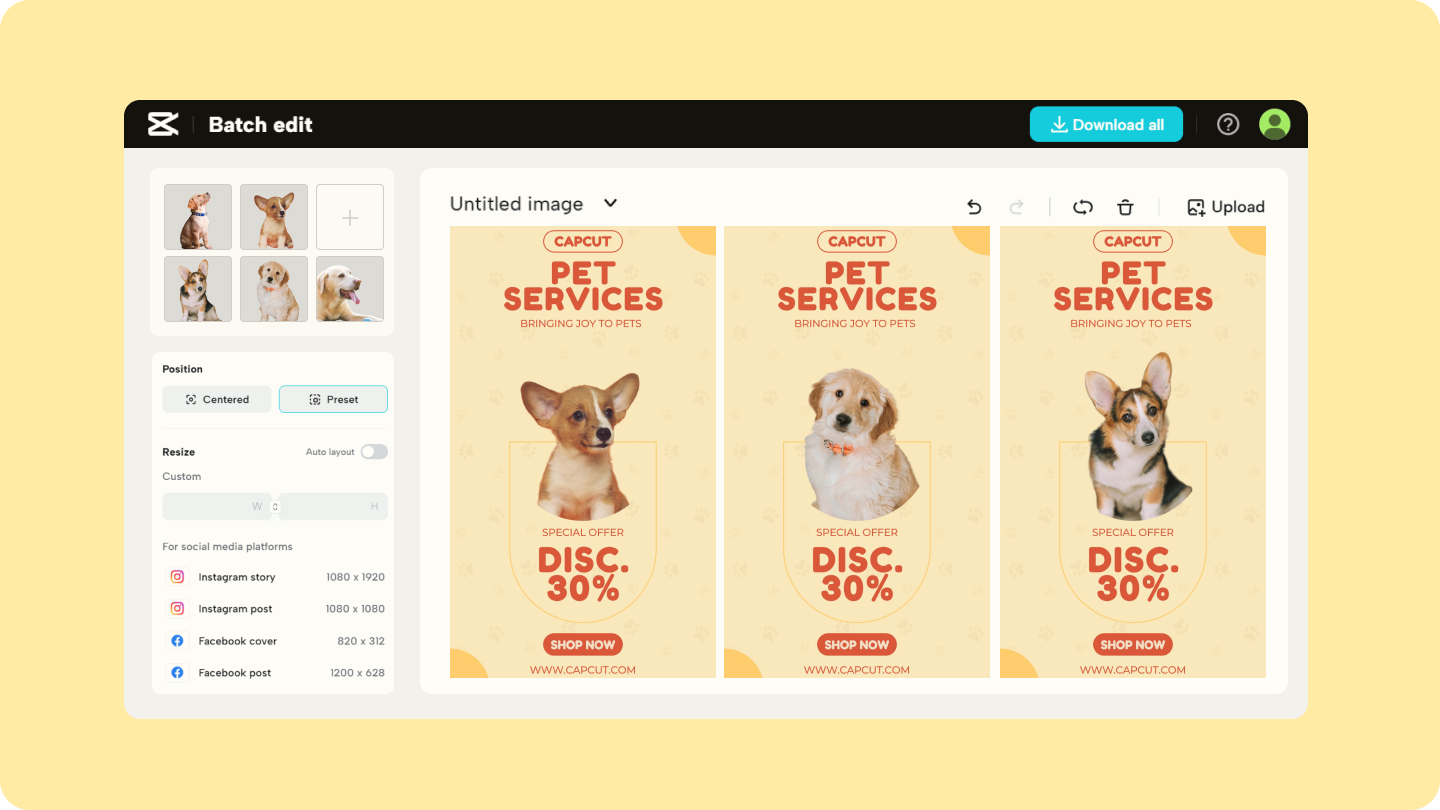Delete with the trash icon
Image resolution: width=1440 pixels, height=810 pixels.
click(1125, 207)
